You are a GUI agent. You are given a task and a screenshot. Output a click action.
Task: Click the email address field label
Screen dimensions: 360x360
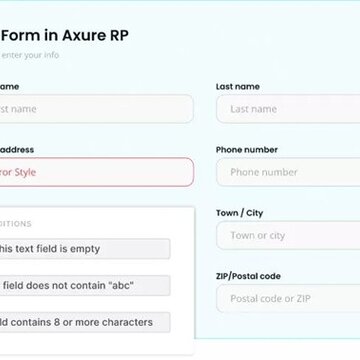pyautogui.click(x=17, y=150)
